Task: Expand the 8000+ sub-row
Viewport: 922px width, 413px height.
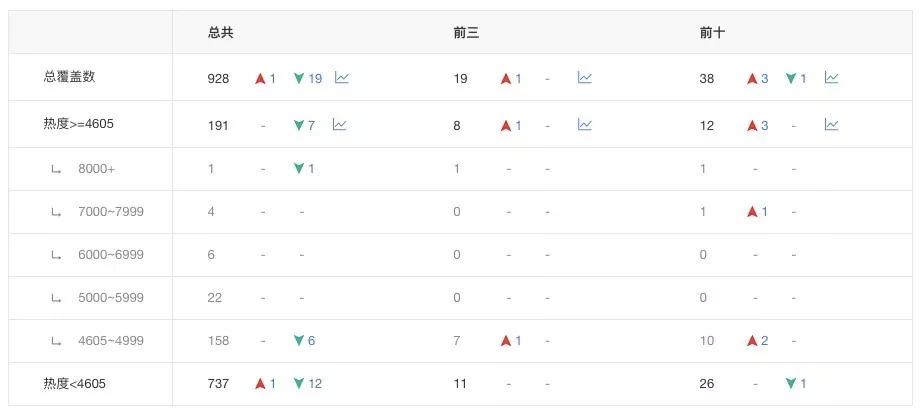Action: point(96,169)
